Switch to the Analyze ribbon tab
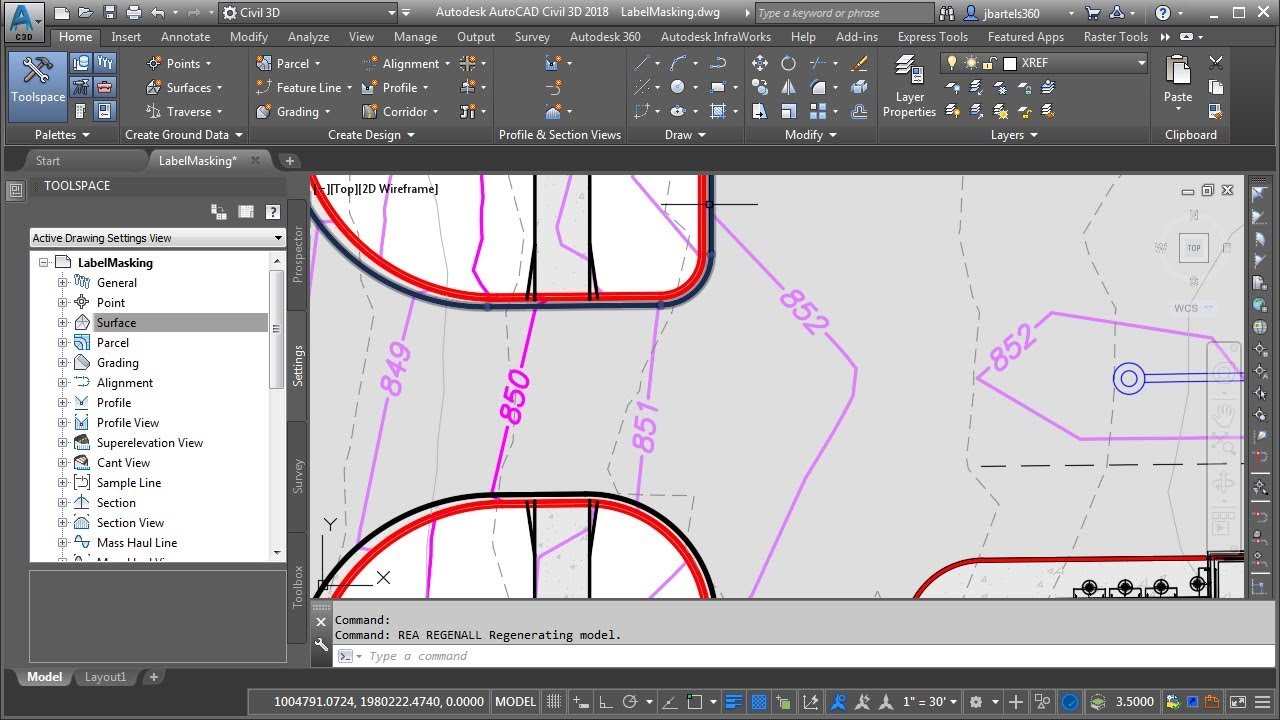This screenshot has width=1280, height=720. [308, 37]
